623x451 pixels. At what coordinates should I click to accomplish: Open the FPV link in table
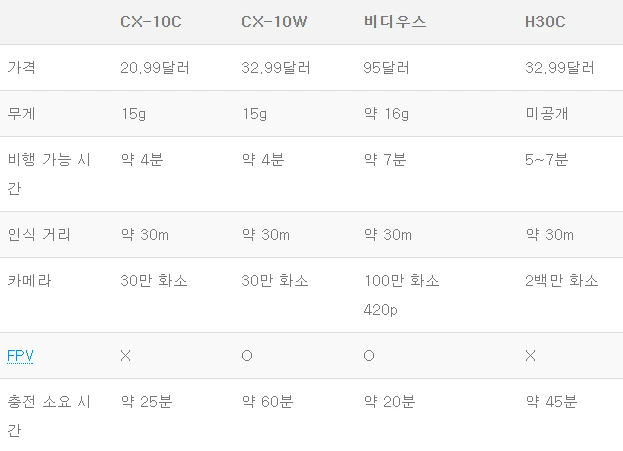(20, 356)
